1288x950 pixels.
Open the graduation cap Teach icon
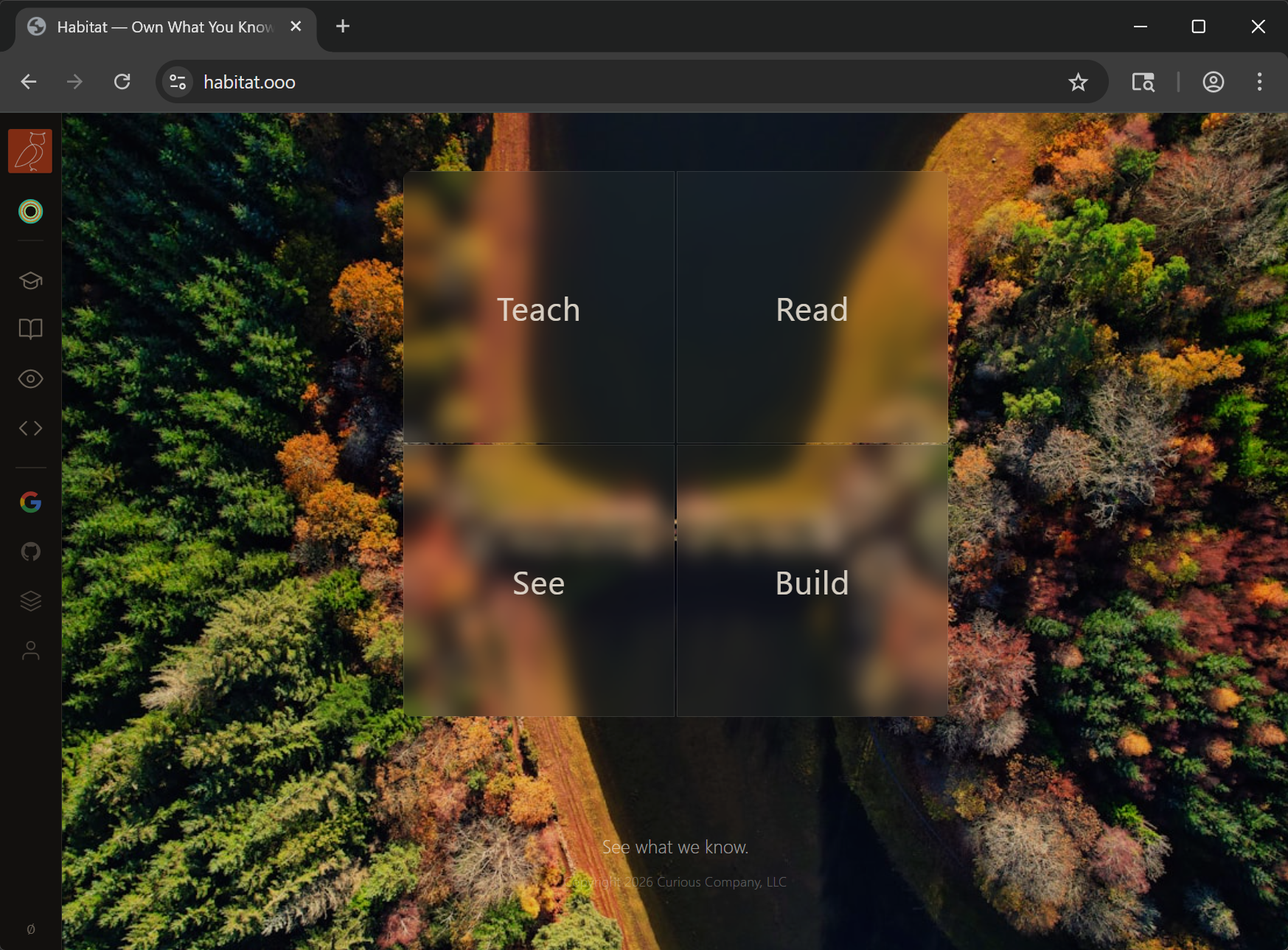tap(30, 280)
